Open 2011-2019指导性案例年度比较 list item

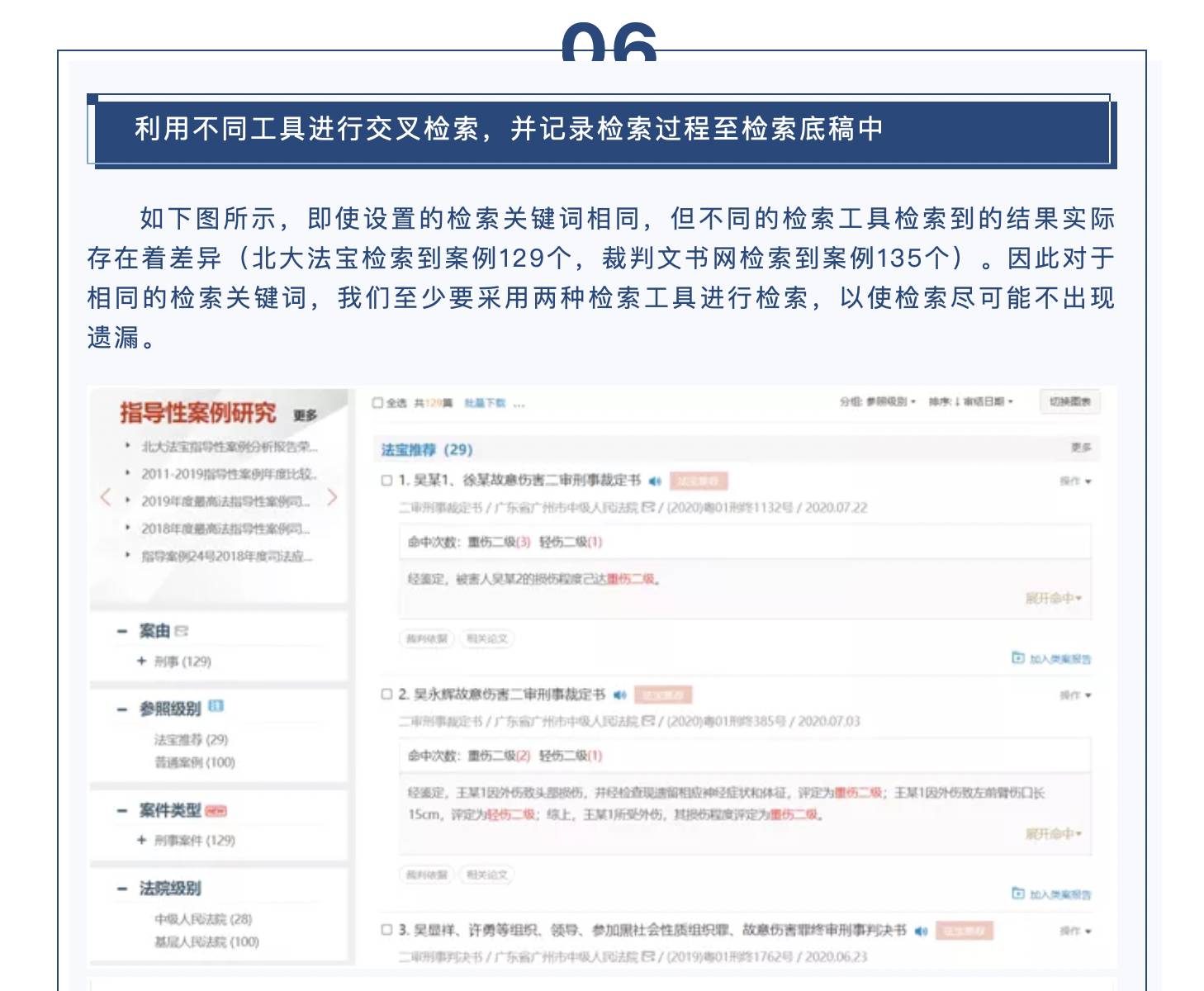click(230, 474)
